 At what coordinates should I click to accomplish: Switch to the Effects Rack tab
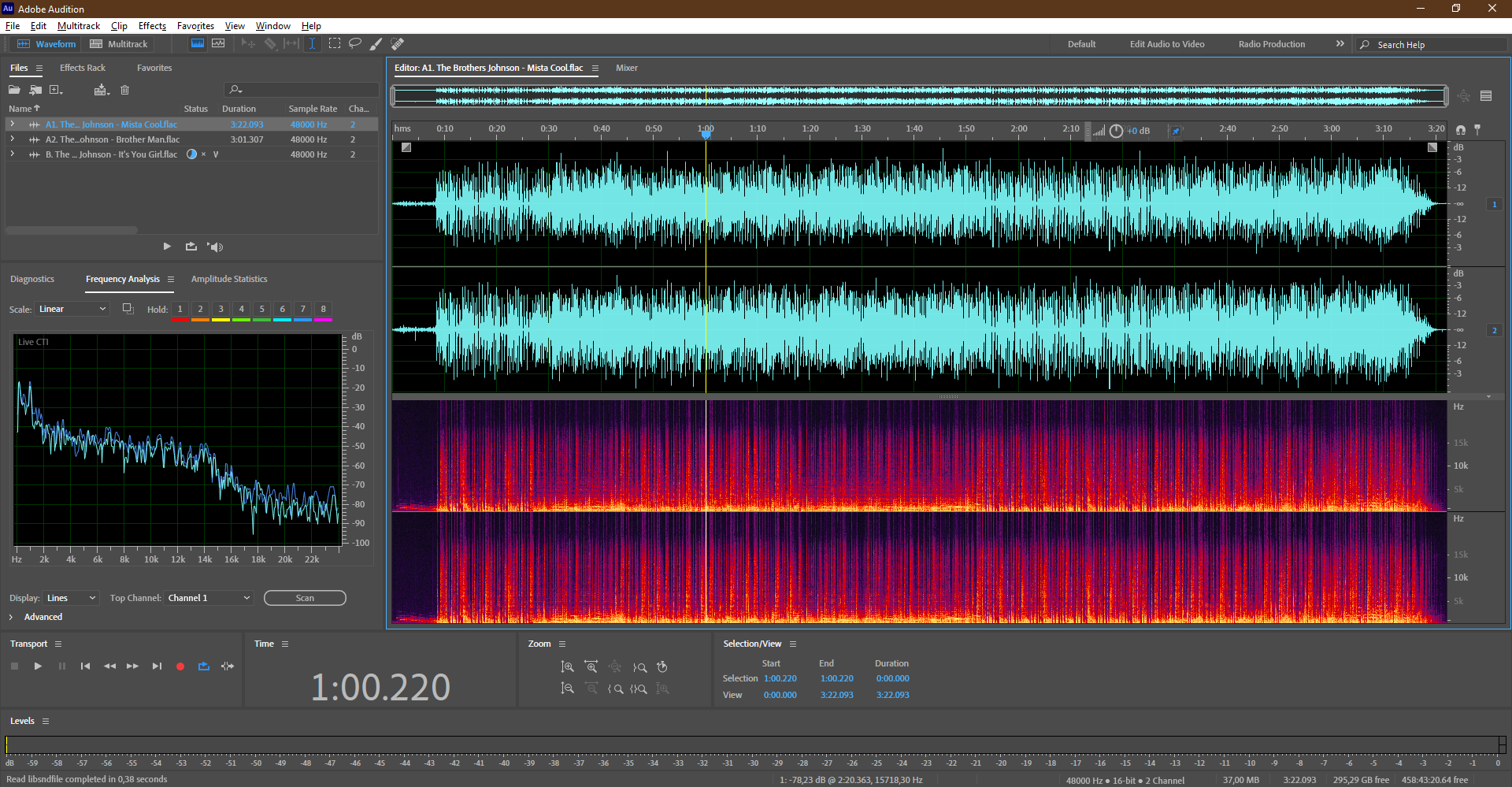83,68
